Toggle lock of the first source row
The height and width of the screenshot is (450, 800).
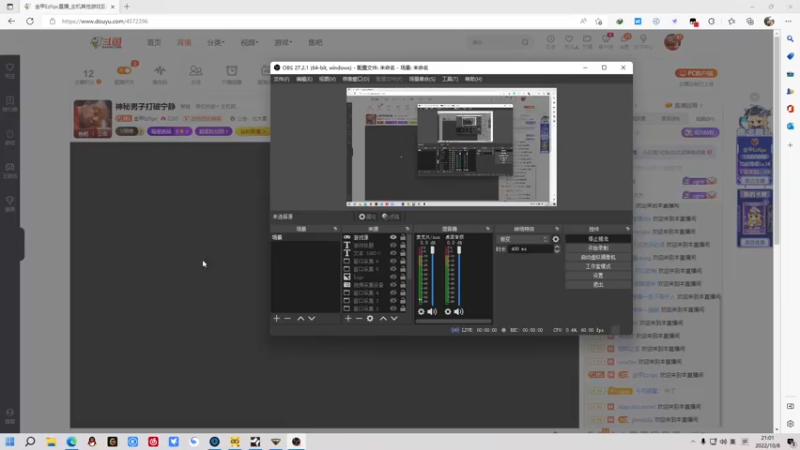(403, 237)
